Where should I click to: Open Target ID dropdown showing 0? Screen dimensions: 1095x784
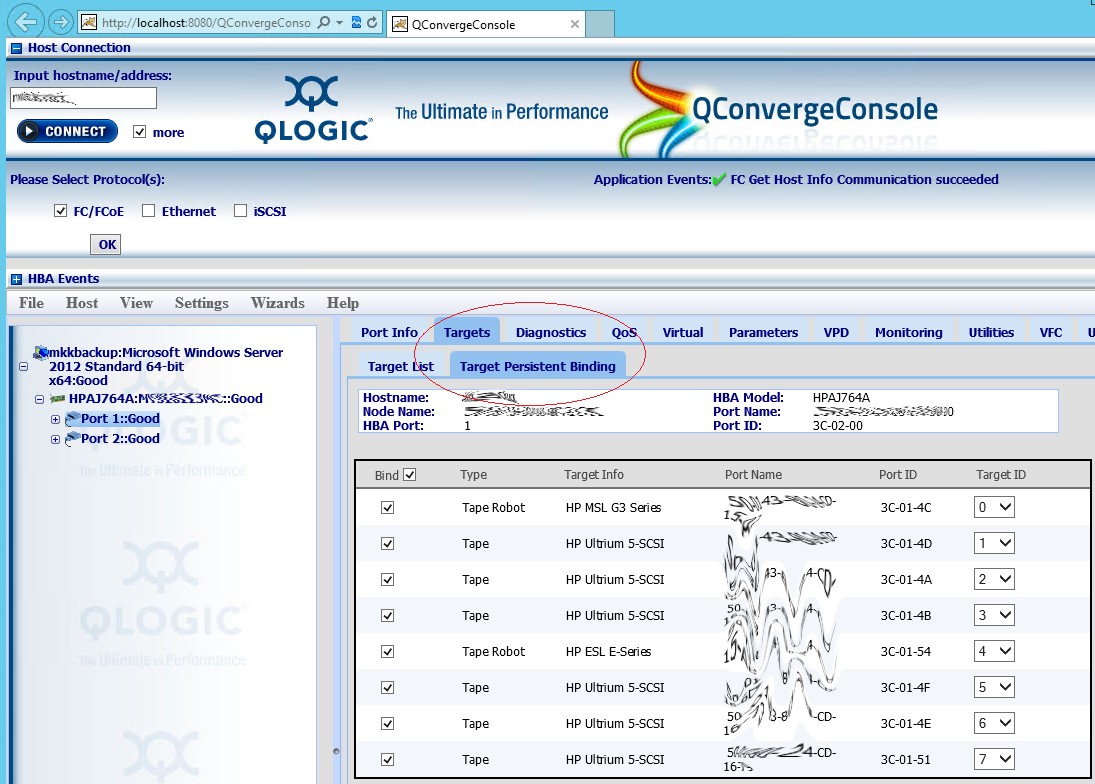coord(994,508)
